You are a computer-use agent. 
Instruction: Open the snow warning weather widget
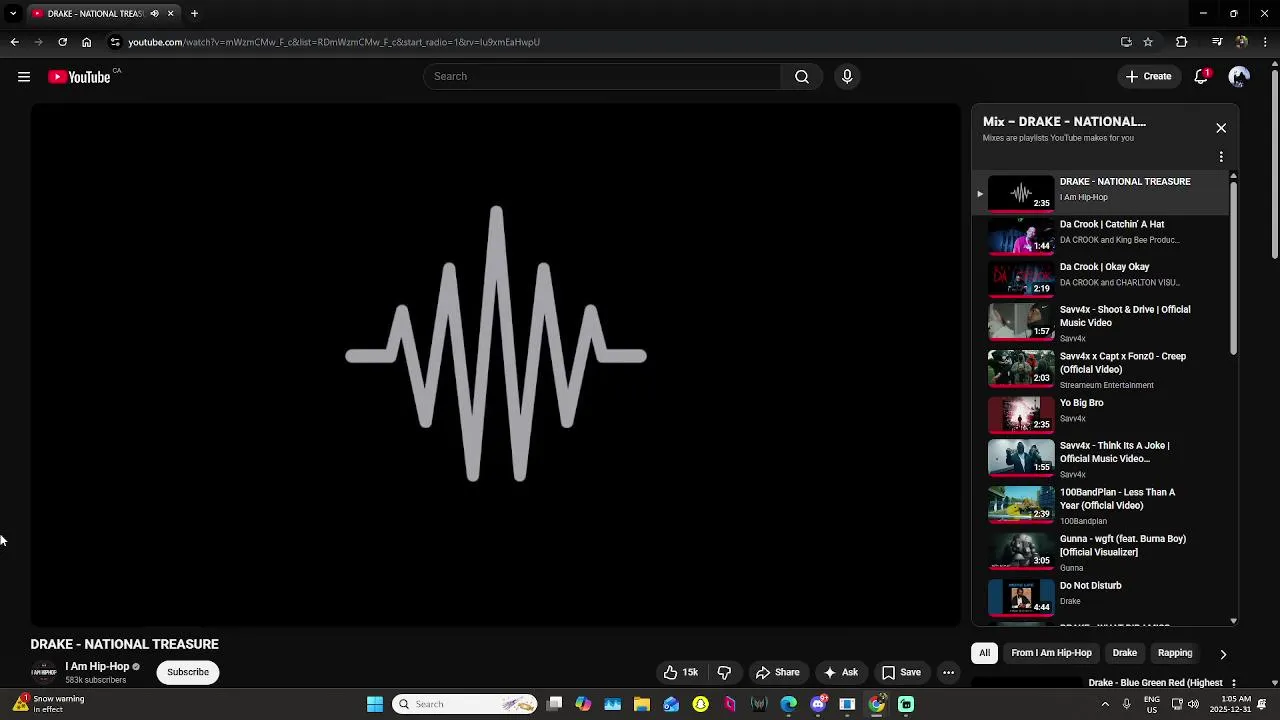pos(50,704)
